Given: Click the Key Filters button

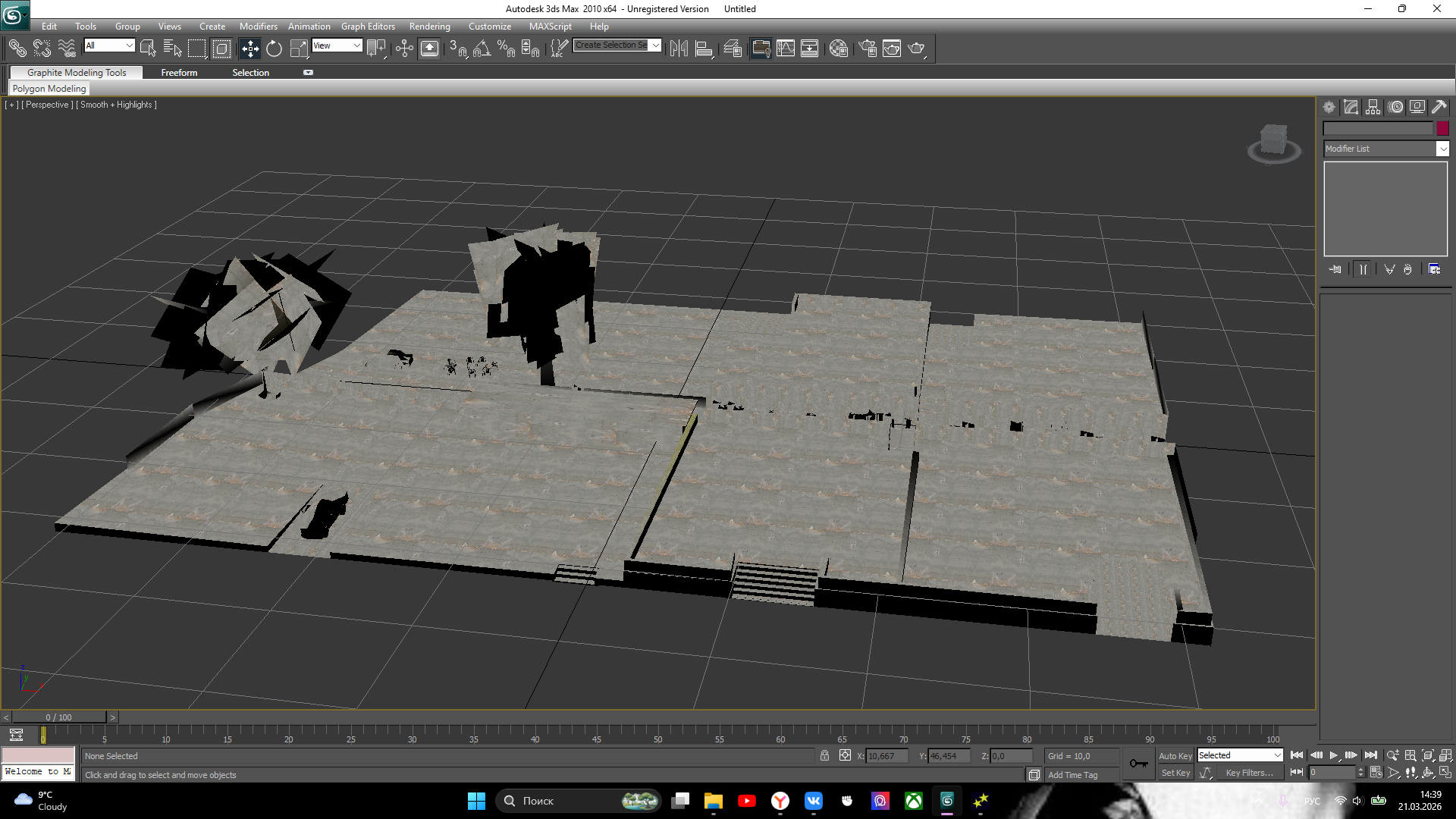Looking at the screenshot, I should pyautogui.click(x=1249, y=773).
